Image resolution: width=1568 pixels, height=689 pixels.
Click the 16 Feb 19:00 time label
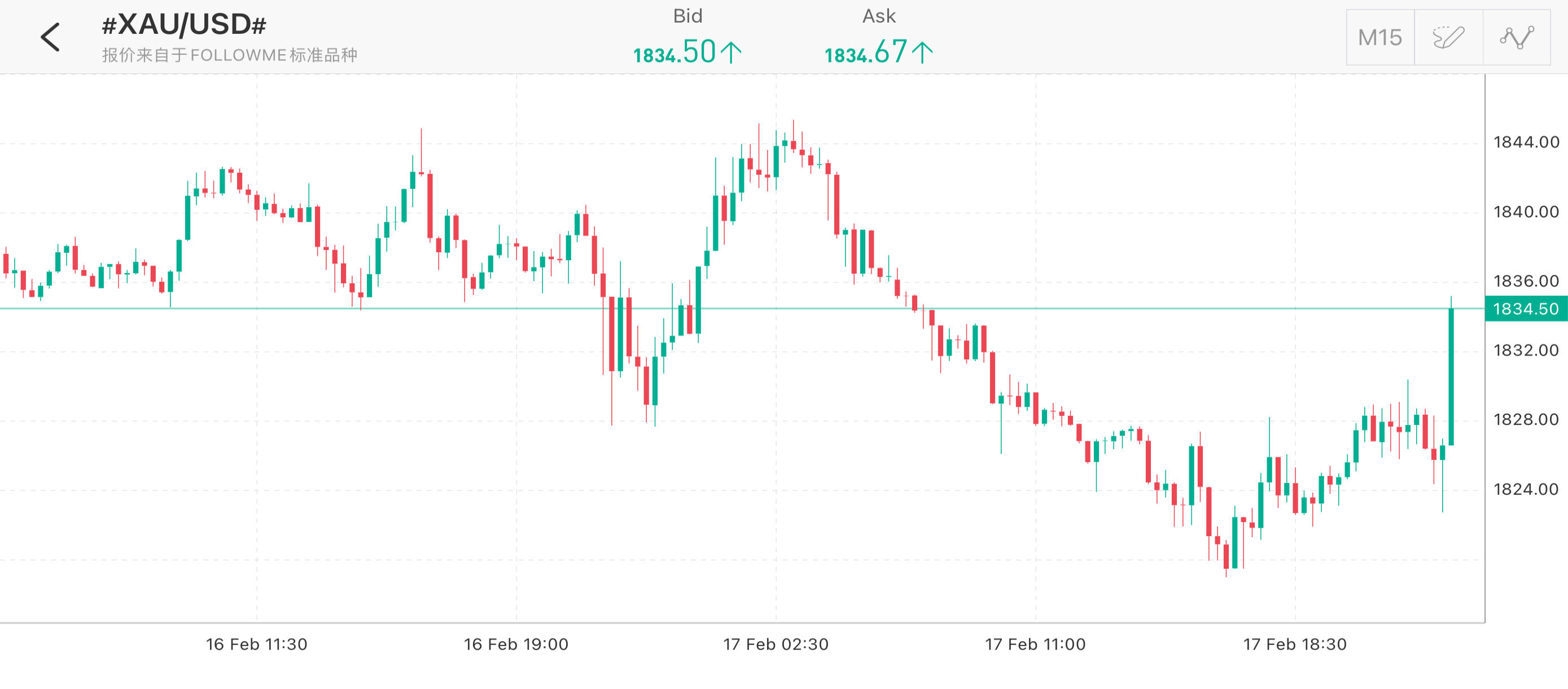point(515,644)
